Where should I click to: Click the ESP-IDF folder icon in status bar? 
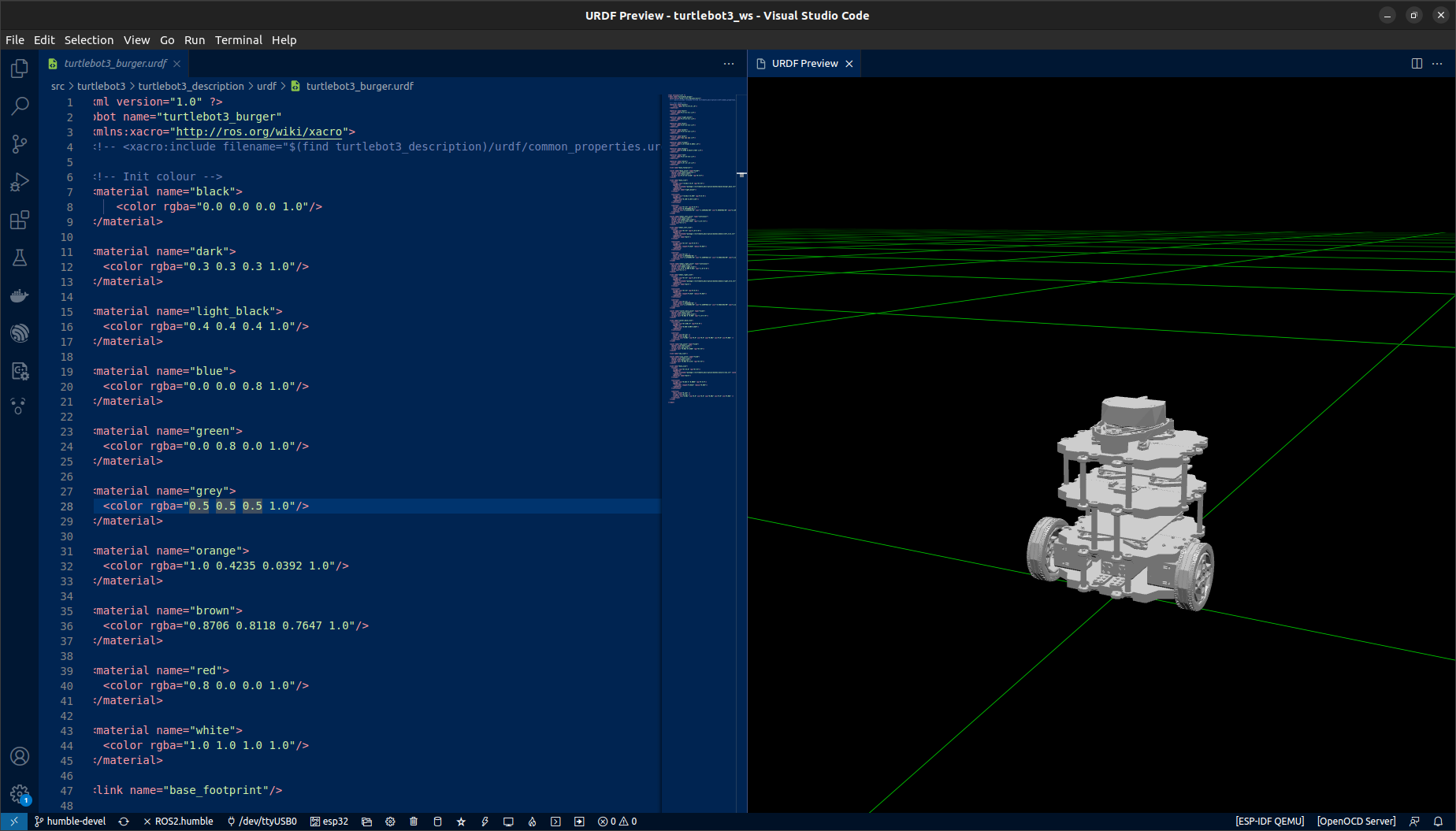pyautogui.click(x=366, y=822)
